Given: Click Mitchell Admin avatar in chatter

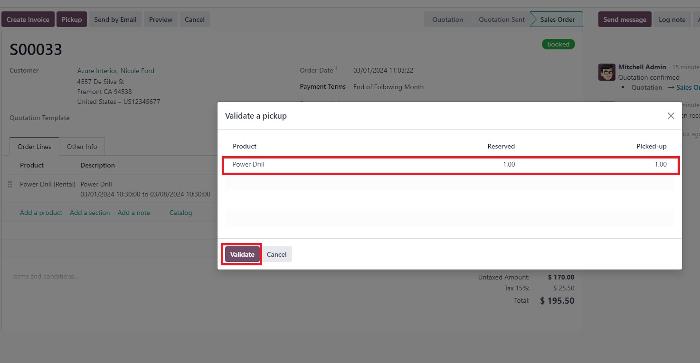Looking at the screenshot, I should pyautogui.click(x=606, y=72).
